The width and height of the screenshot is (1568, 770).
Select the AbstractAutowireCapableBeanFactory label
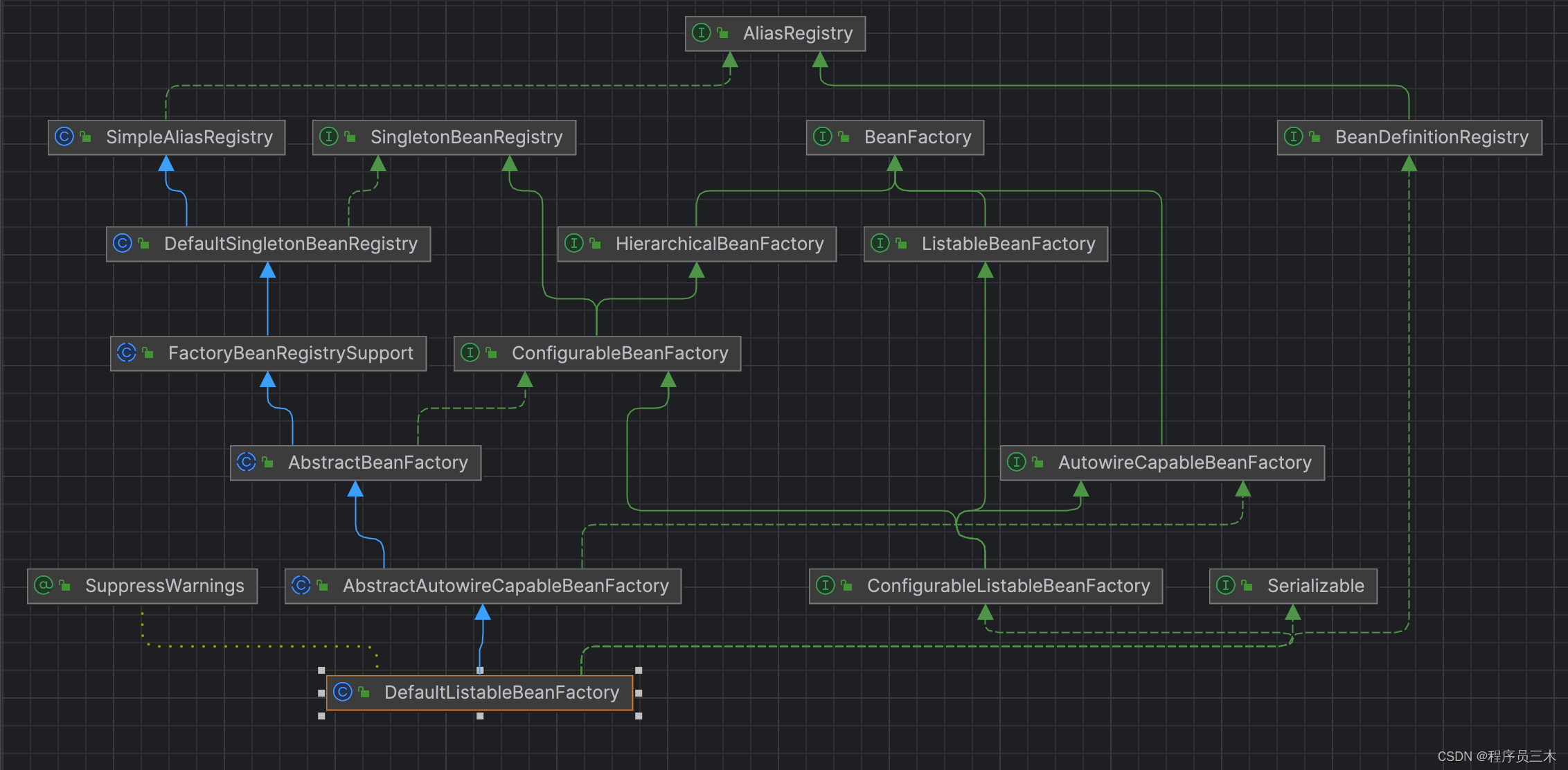(506, 586)
